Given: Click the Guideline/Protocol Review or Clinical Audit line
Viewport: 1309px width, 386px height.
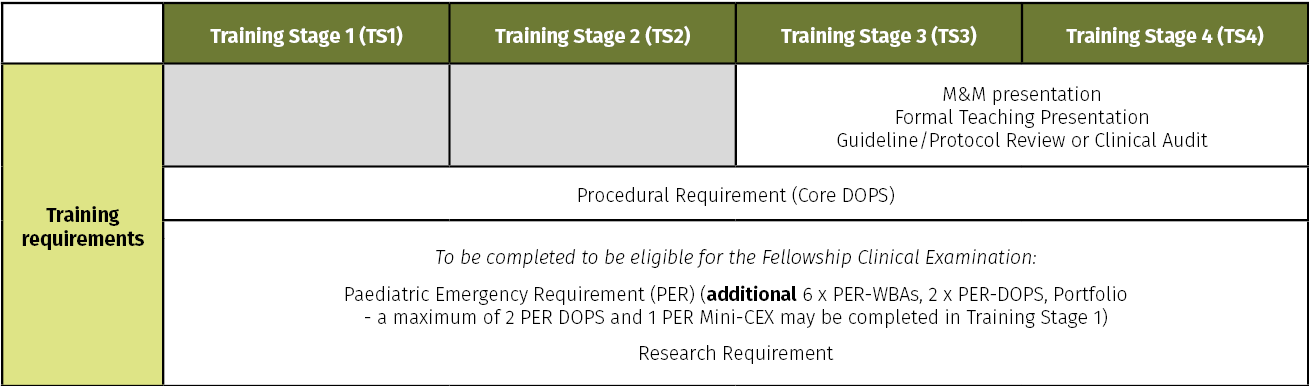Looking at the screenshot, I should point(1021,140).
